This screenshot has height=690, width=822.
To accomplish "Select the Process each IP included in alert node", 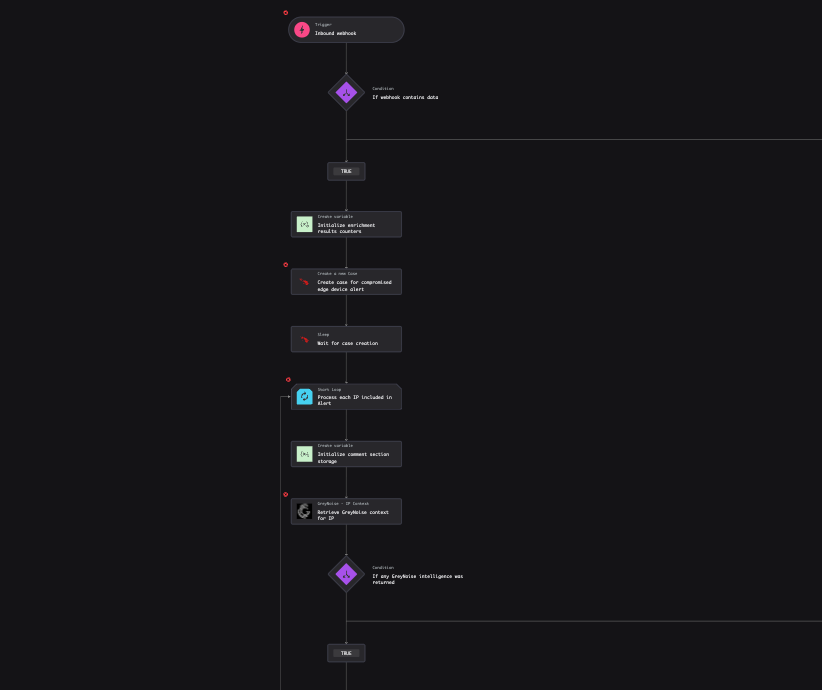I will [x=347, y=397].
